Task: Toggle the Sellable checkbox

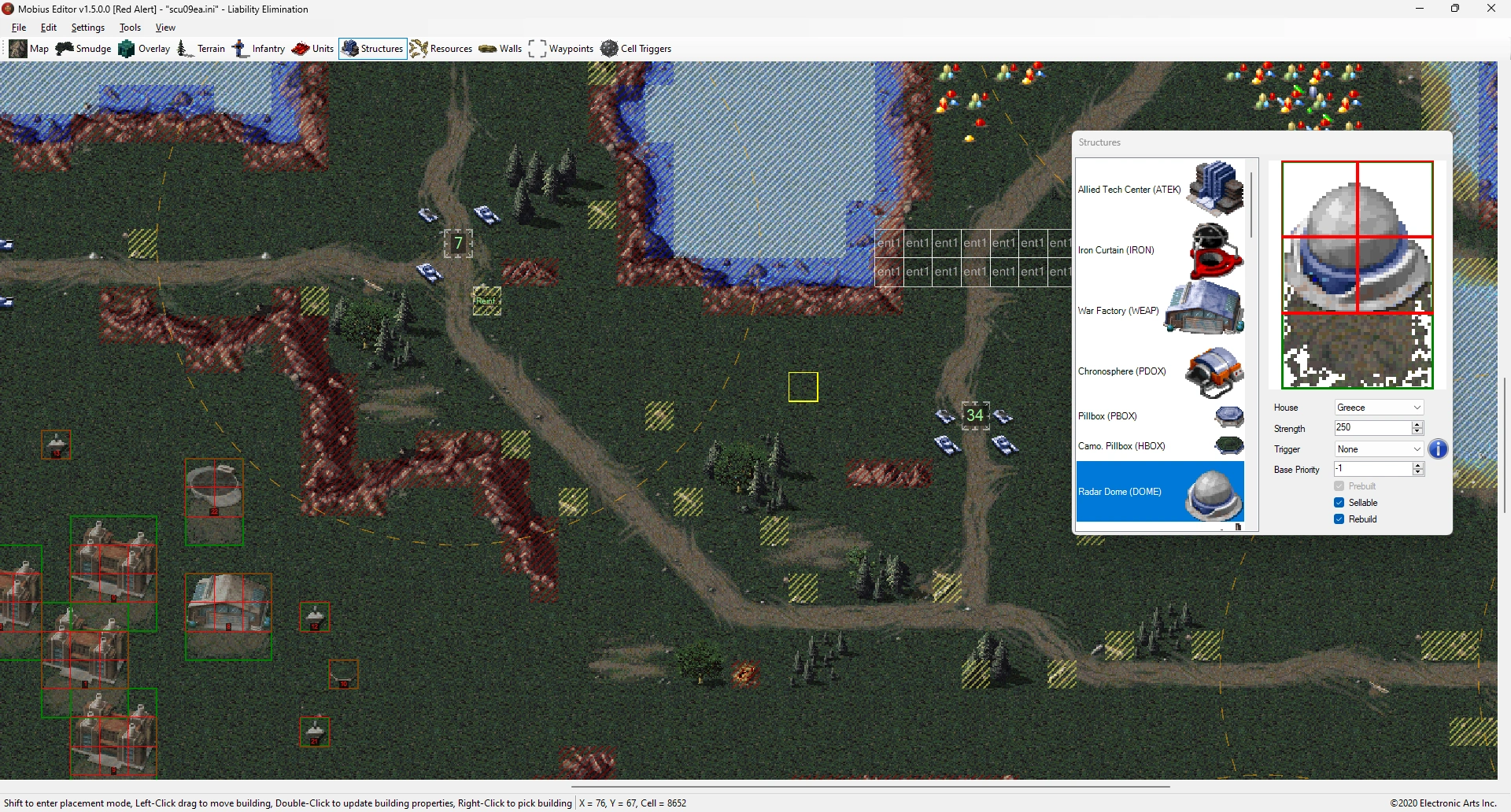Action: (x=1339, y=503)
